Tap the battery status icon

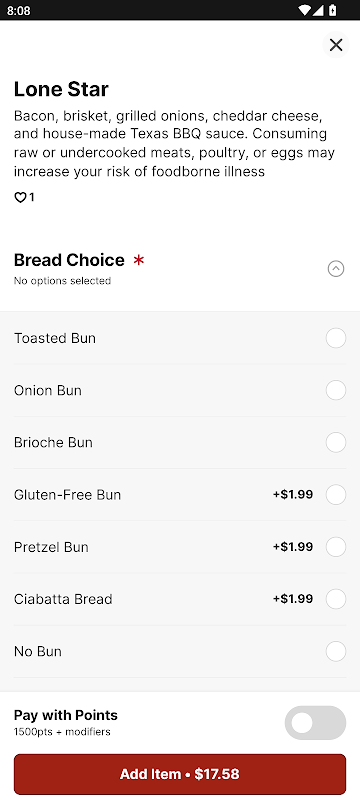point(332,10)
